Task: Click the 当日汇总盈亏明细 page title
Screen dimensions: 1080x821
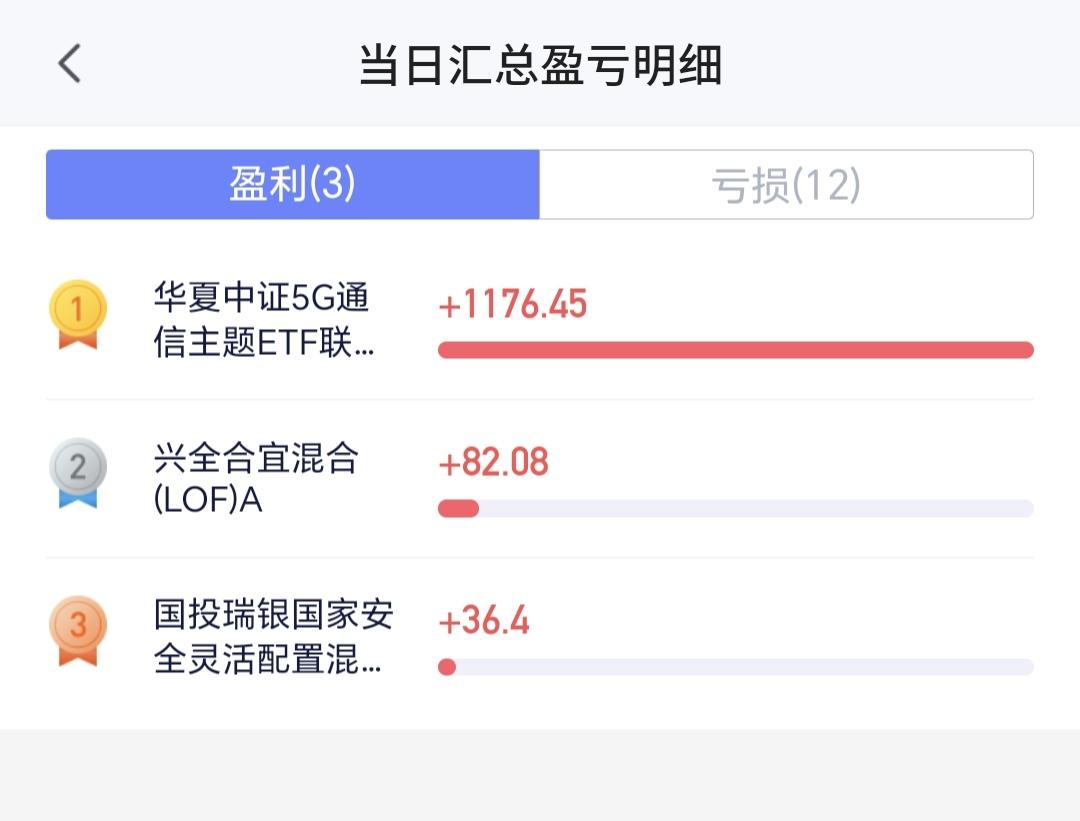Action: [540, 66]
